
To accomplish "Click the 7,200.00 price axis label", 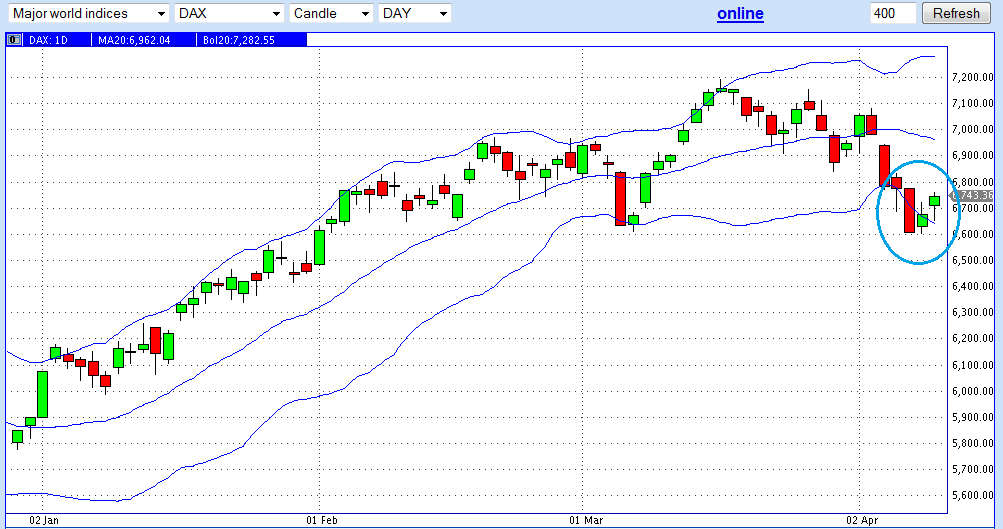I will pyautogui.click(x=972, y=77).
